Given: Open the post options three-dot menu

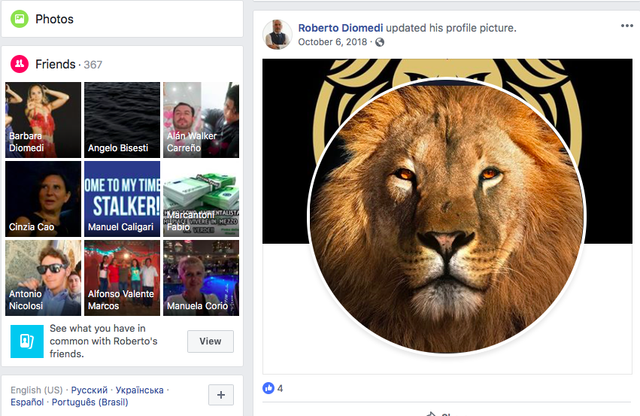Looking at the screenshot, I should tap(627, 26).
